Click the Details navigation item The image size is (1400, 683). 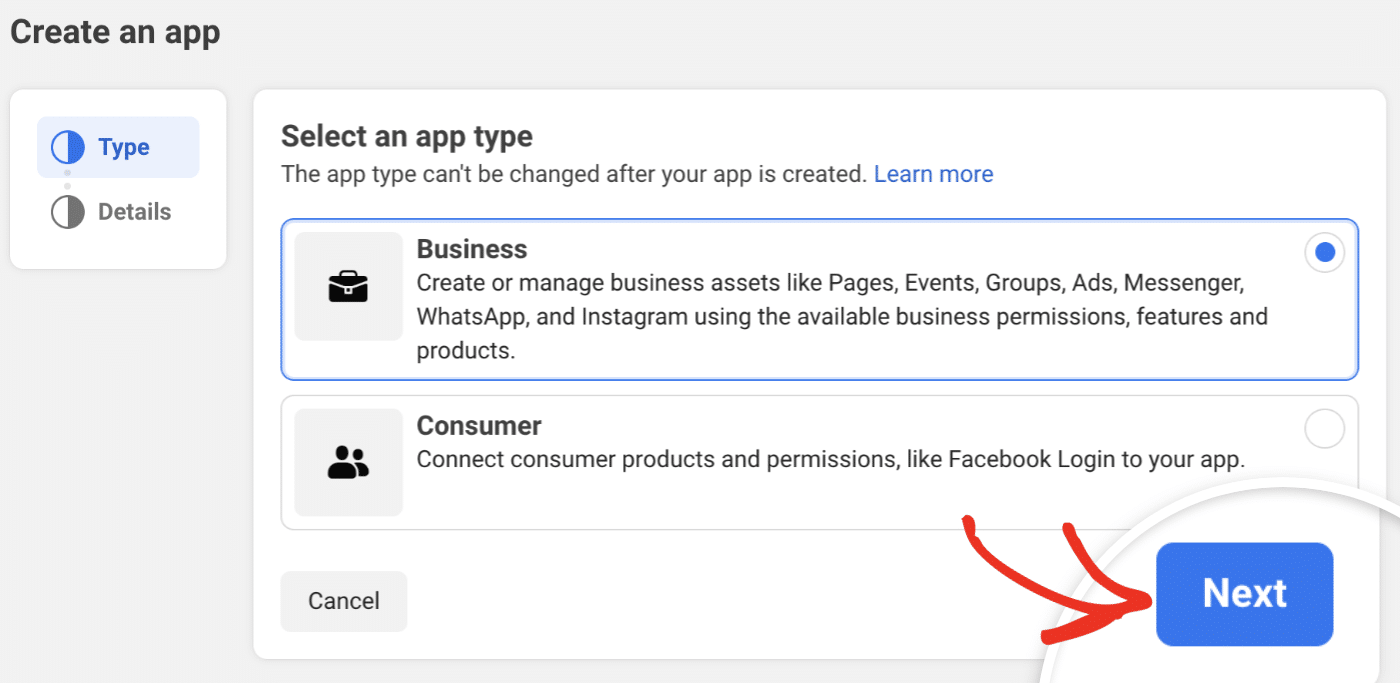(x=135, y=211)
